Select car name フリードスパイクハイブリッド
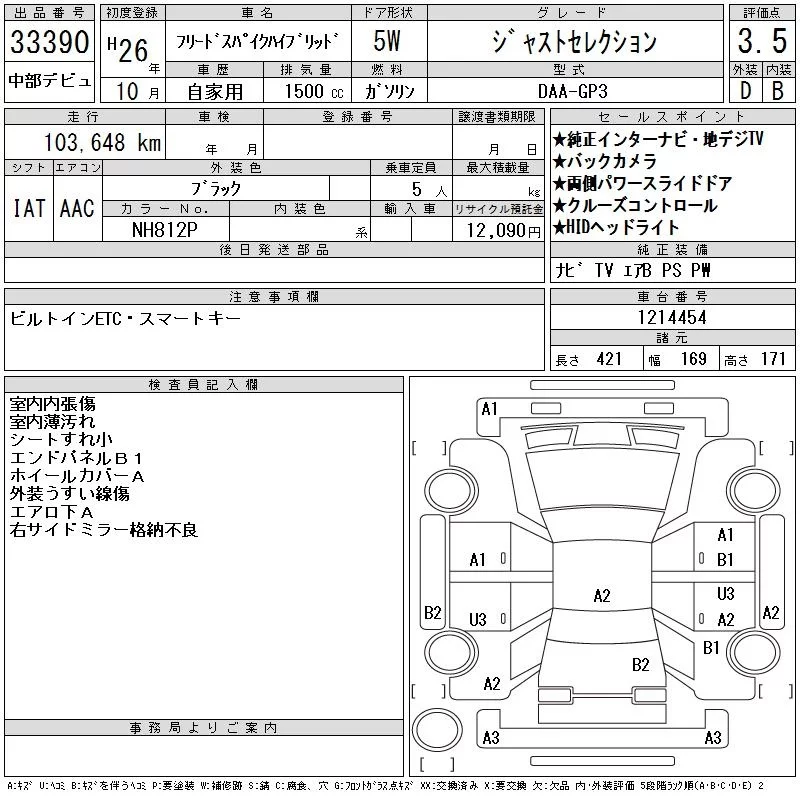The height and width of the screenshot is (800, 800). click(x=258, y=41)
